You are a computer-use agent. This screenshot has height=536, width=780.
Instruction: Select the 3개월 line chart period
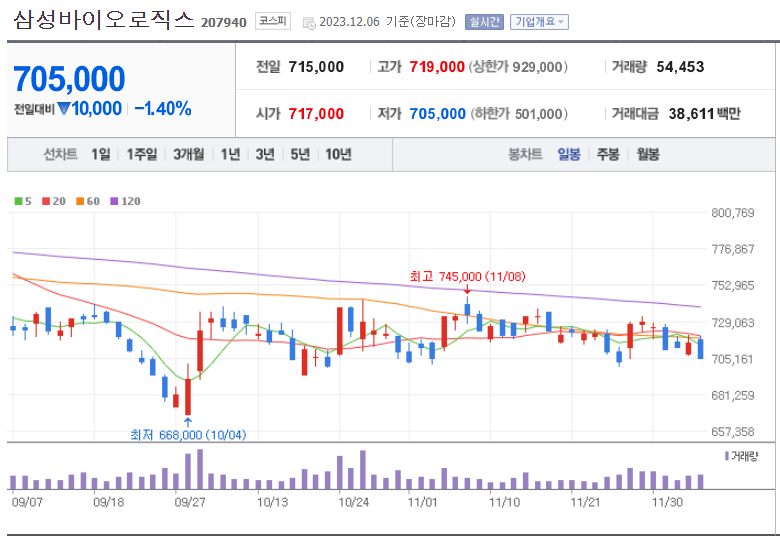pyautogui.click(x=189, y=154)
